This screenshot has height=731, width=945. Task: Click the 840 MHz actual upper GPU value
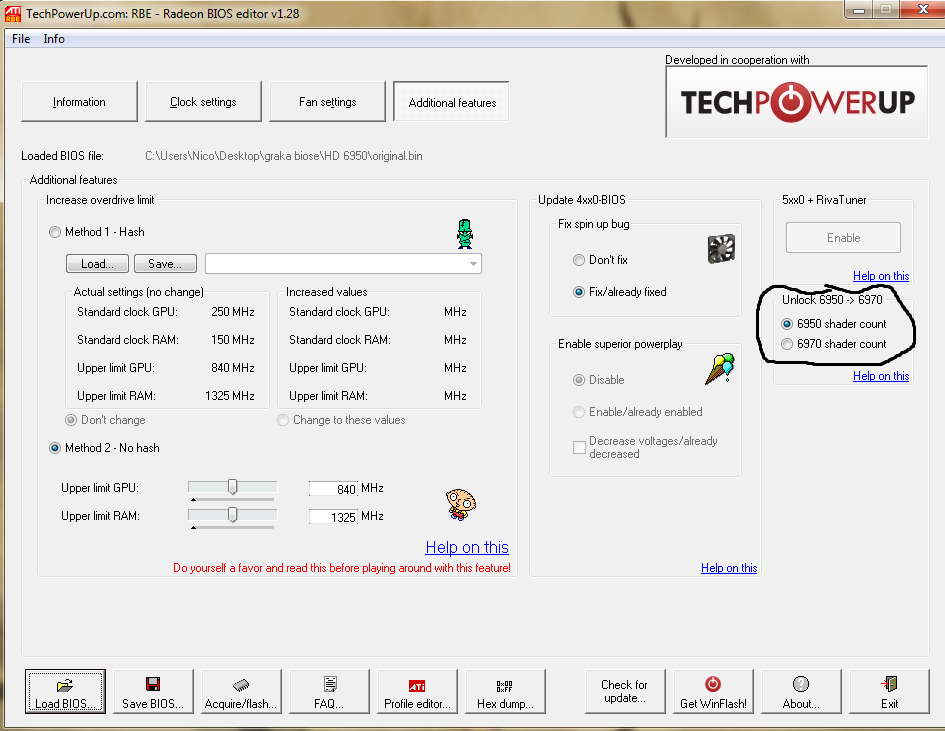233,368
